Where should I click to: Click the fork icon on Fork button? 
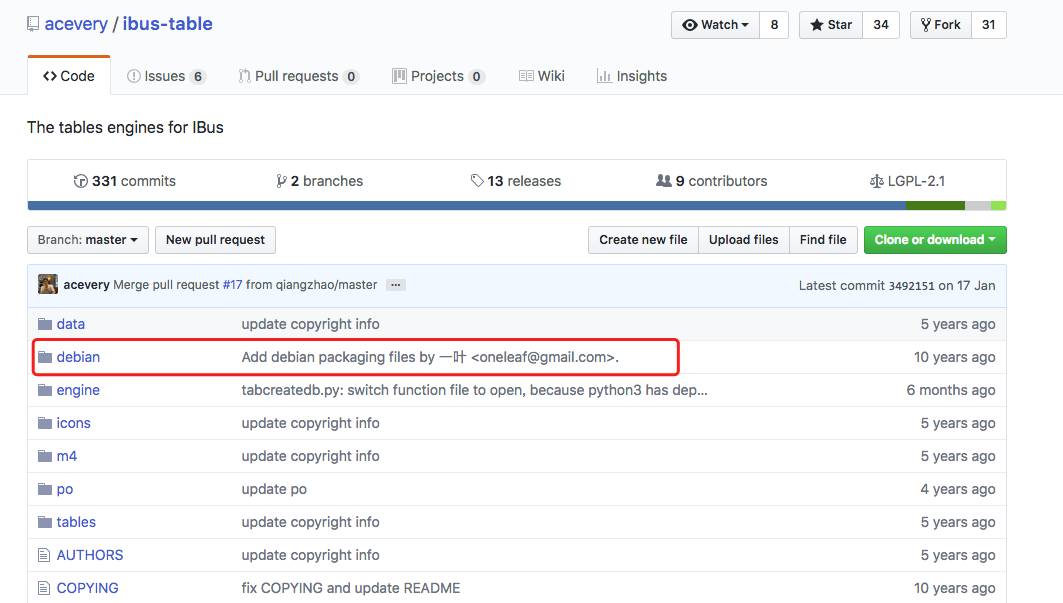(x=926, y=25)
